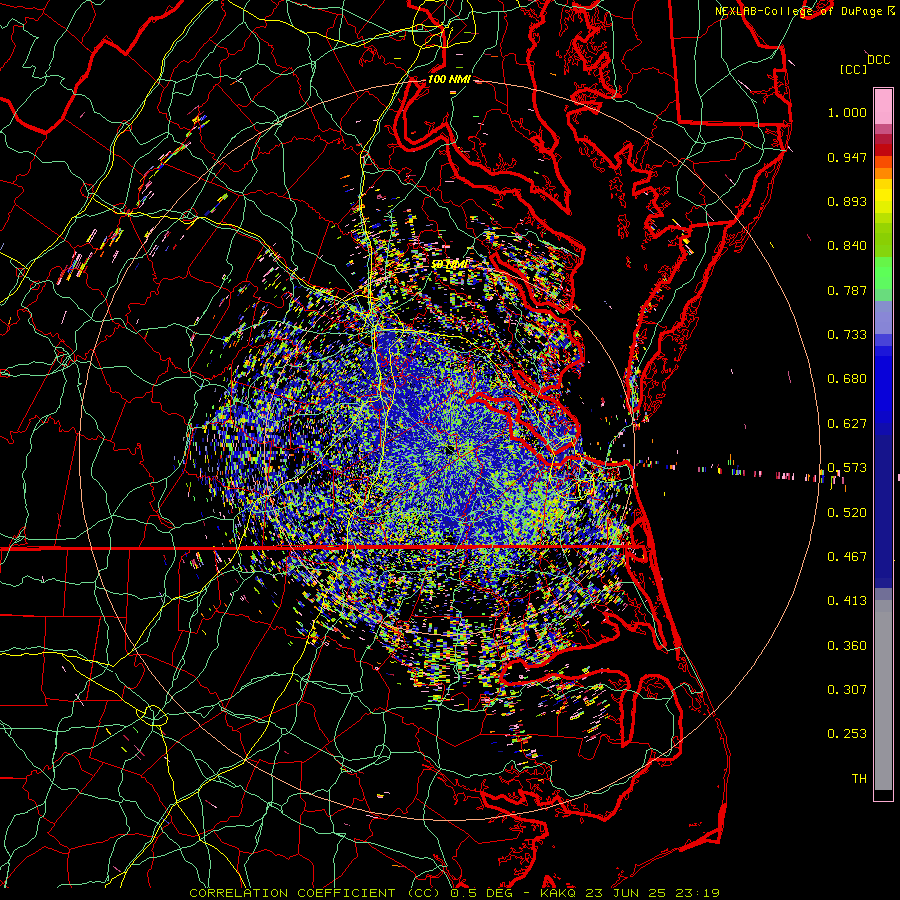Select the 0.467 value on the color scale
This screenshot has width=900, height=900.
click(x=847, y=557)
